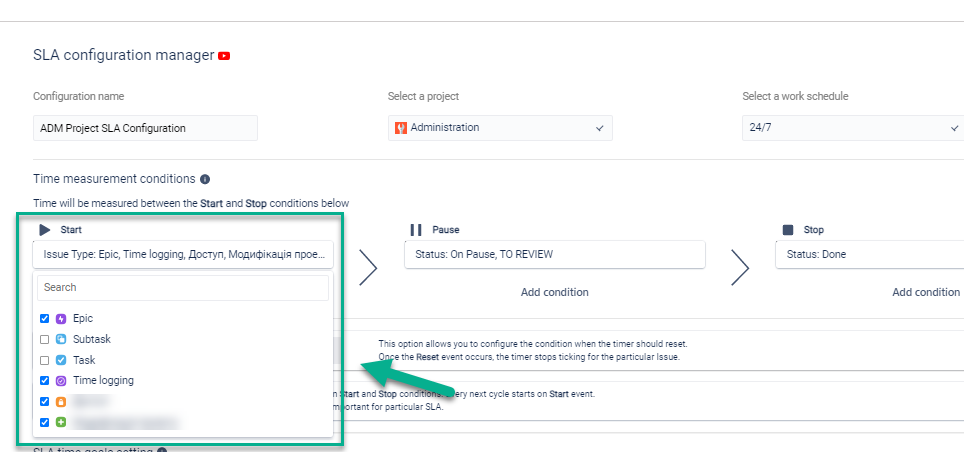This screenshot has width=964, height=452.
Task: Click the orange lock issue type icon
Action: pos(61,402)
